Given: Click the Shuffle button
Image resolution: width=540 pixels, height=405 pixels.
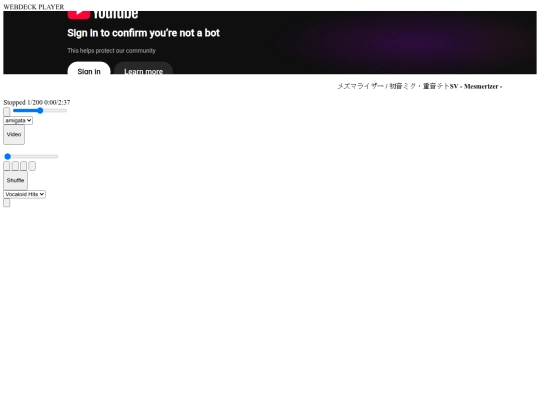Looking at the screenshot, I should pyautogui.click(x=15, y=180).
